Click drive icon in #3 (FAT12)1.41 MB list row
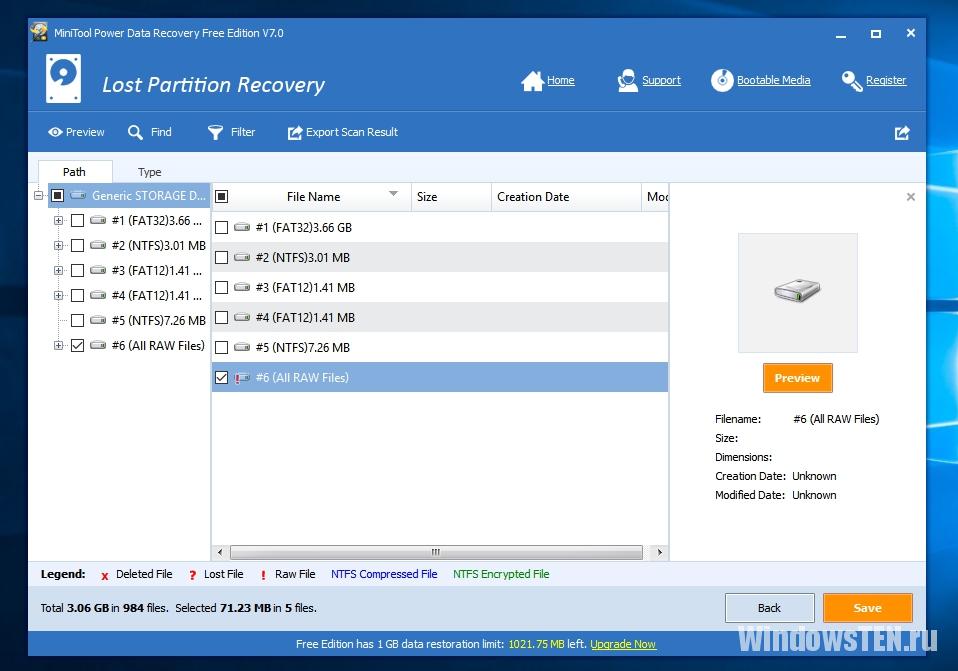958x671 pixels. click(242, 287)
